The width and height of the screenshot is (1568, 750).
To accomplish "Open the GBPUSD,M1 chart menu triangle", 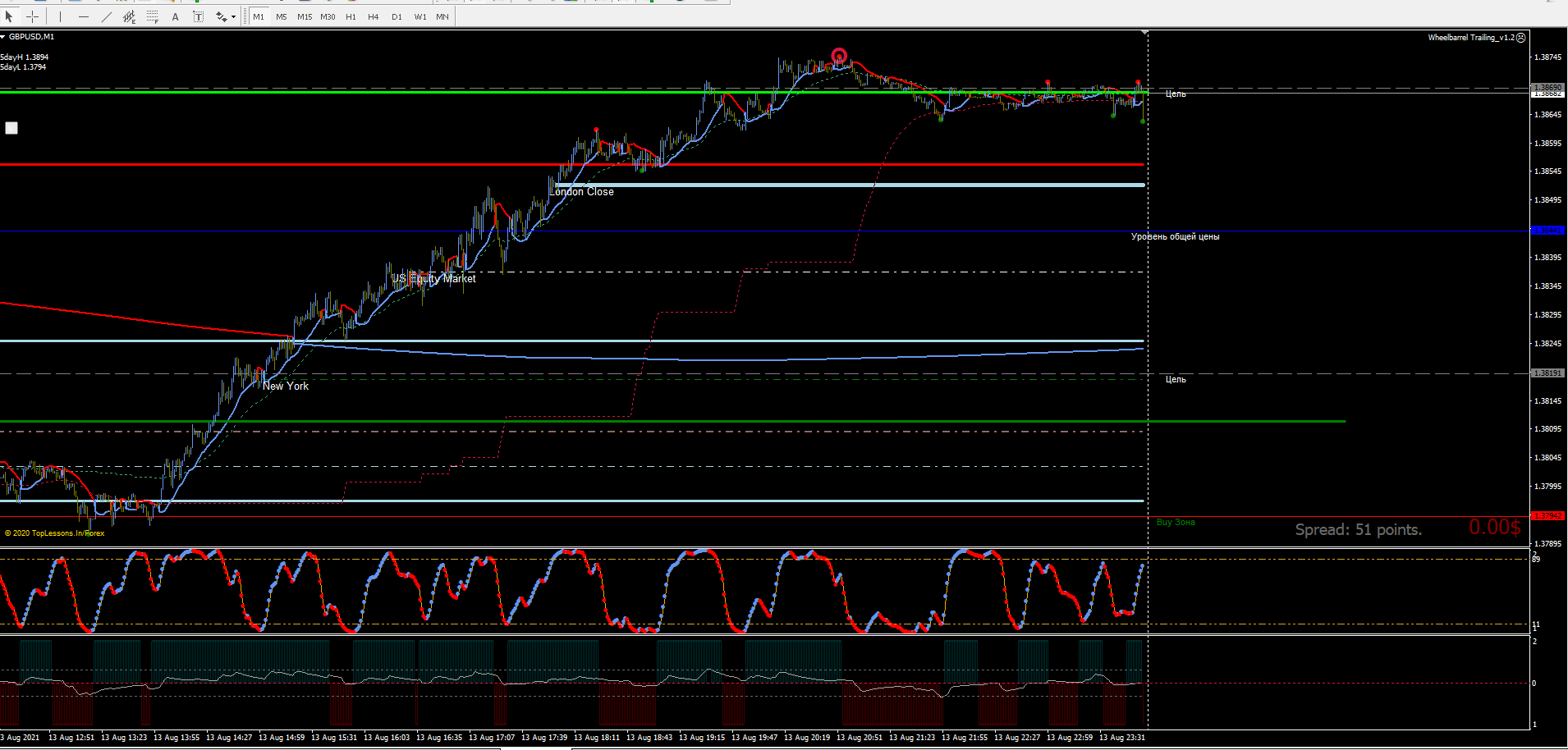I will [3, 37].
